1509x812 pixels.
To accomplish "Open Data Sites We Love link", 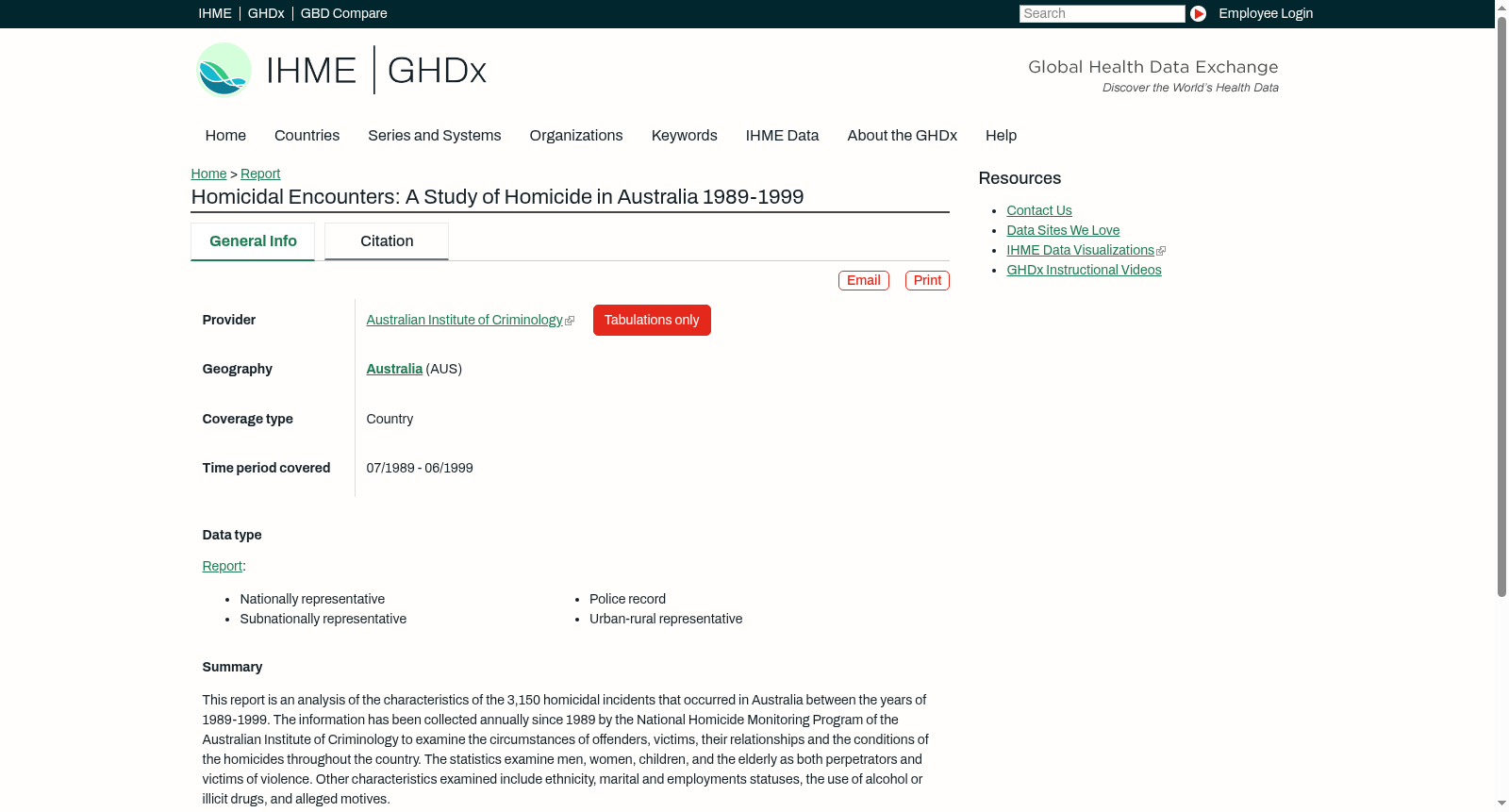I will tap(1063, 231).
